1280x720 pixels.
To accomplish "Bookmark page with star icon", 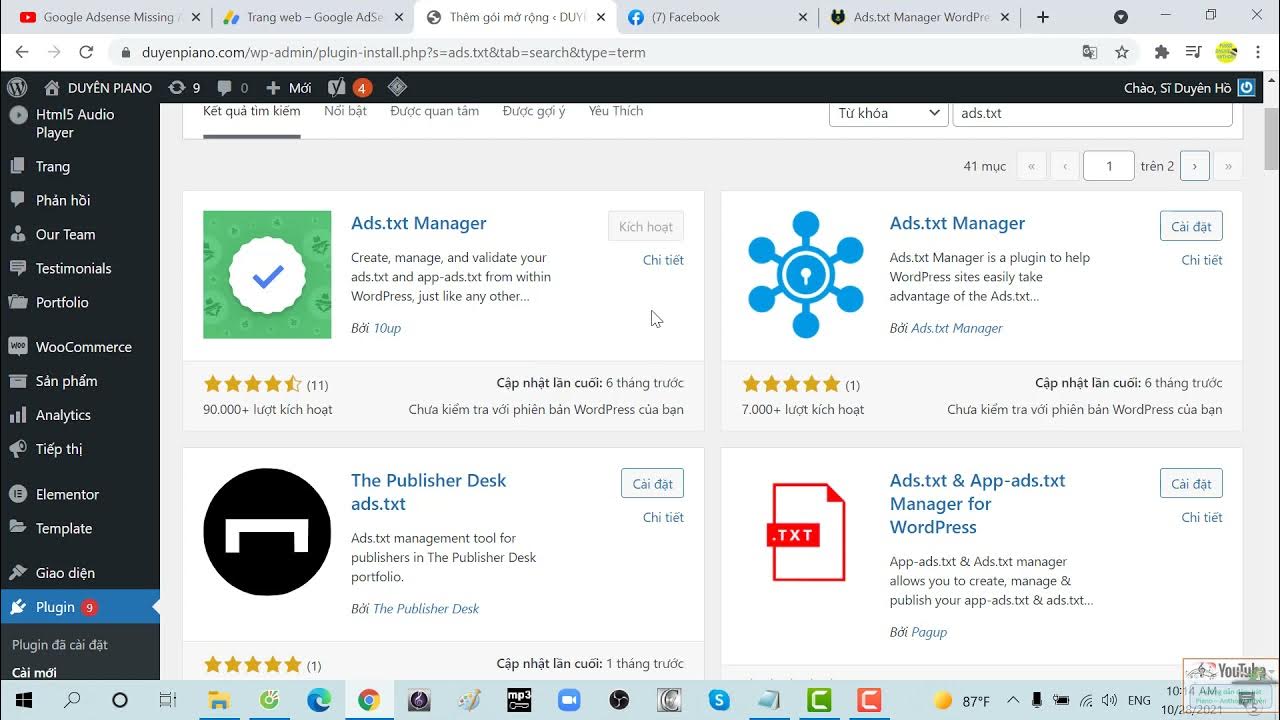I will pos(1122,52).
